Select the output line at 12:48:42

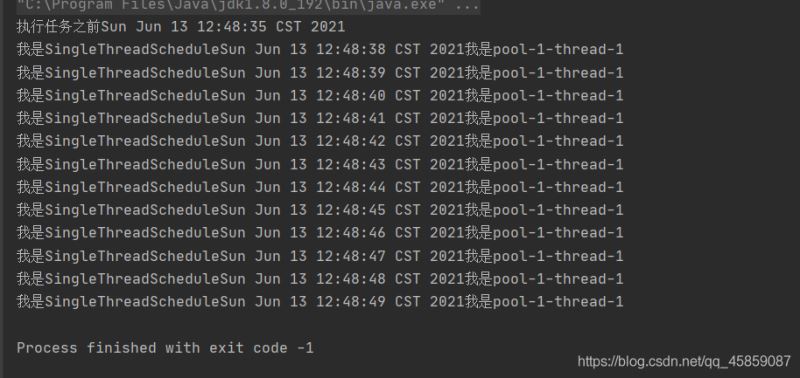point(320,141)
